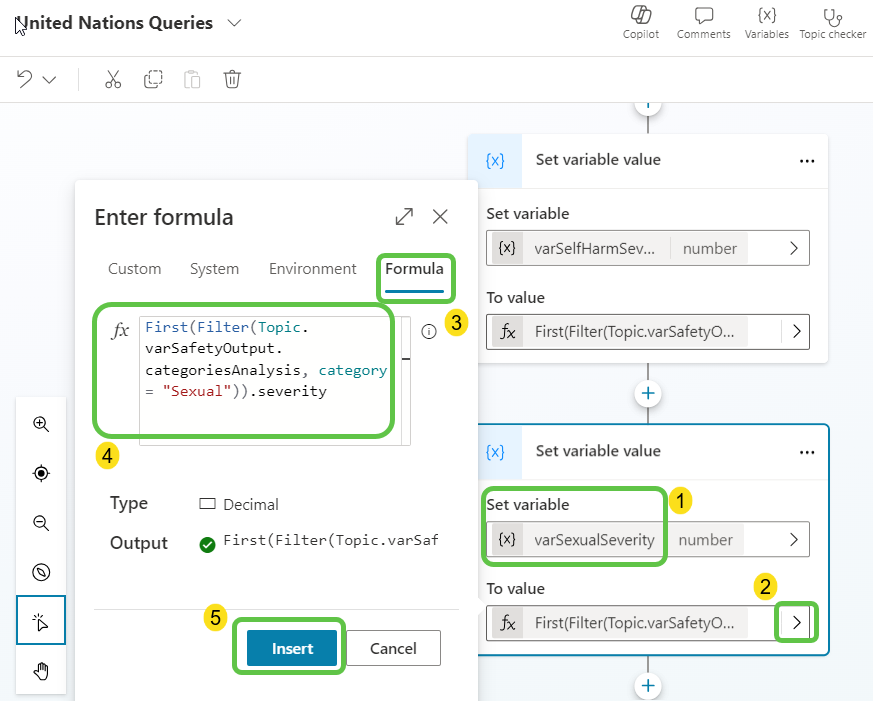Click the Delete trash icon
Viewport: 873px width, 701px height.
pos(232,80)
